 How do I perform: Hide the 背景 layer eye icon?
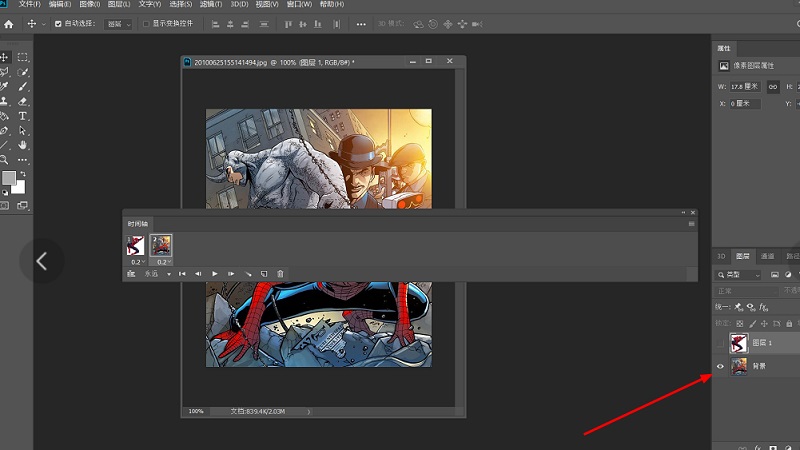tap(720, 366)
